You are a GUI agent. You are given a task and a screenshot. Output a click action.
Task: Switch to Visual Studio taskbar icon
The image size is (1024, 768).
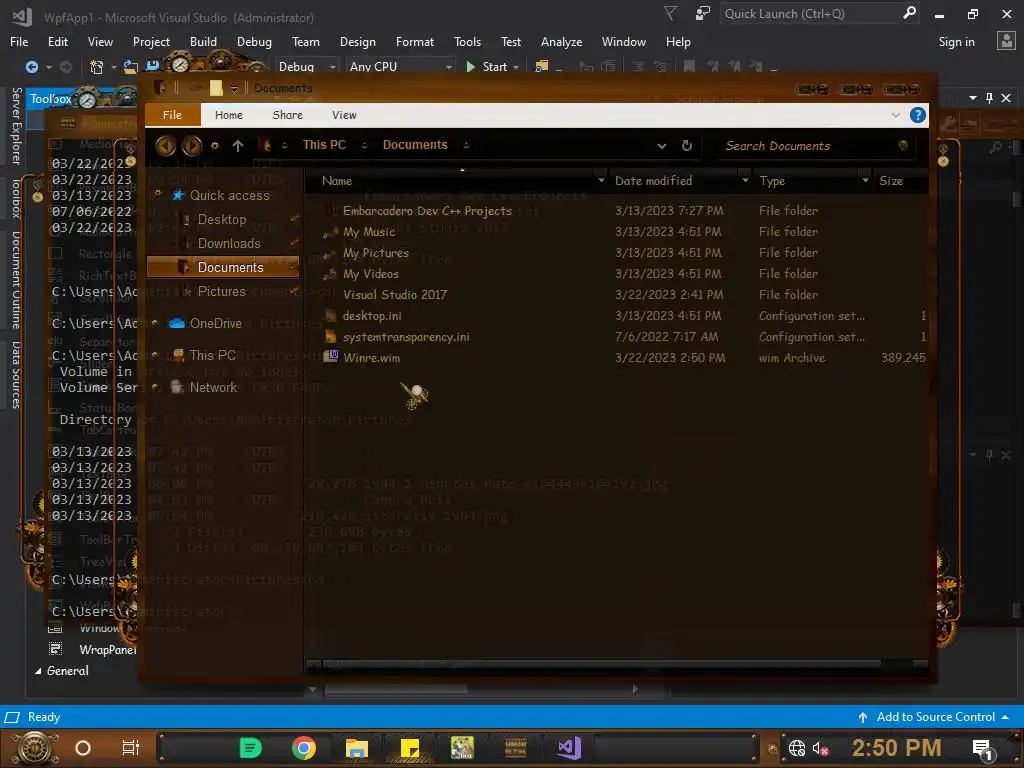[569, 748]
